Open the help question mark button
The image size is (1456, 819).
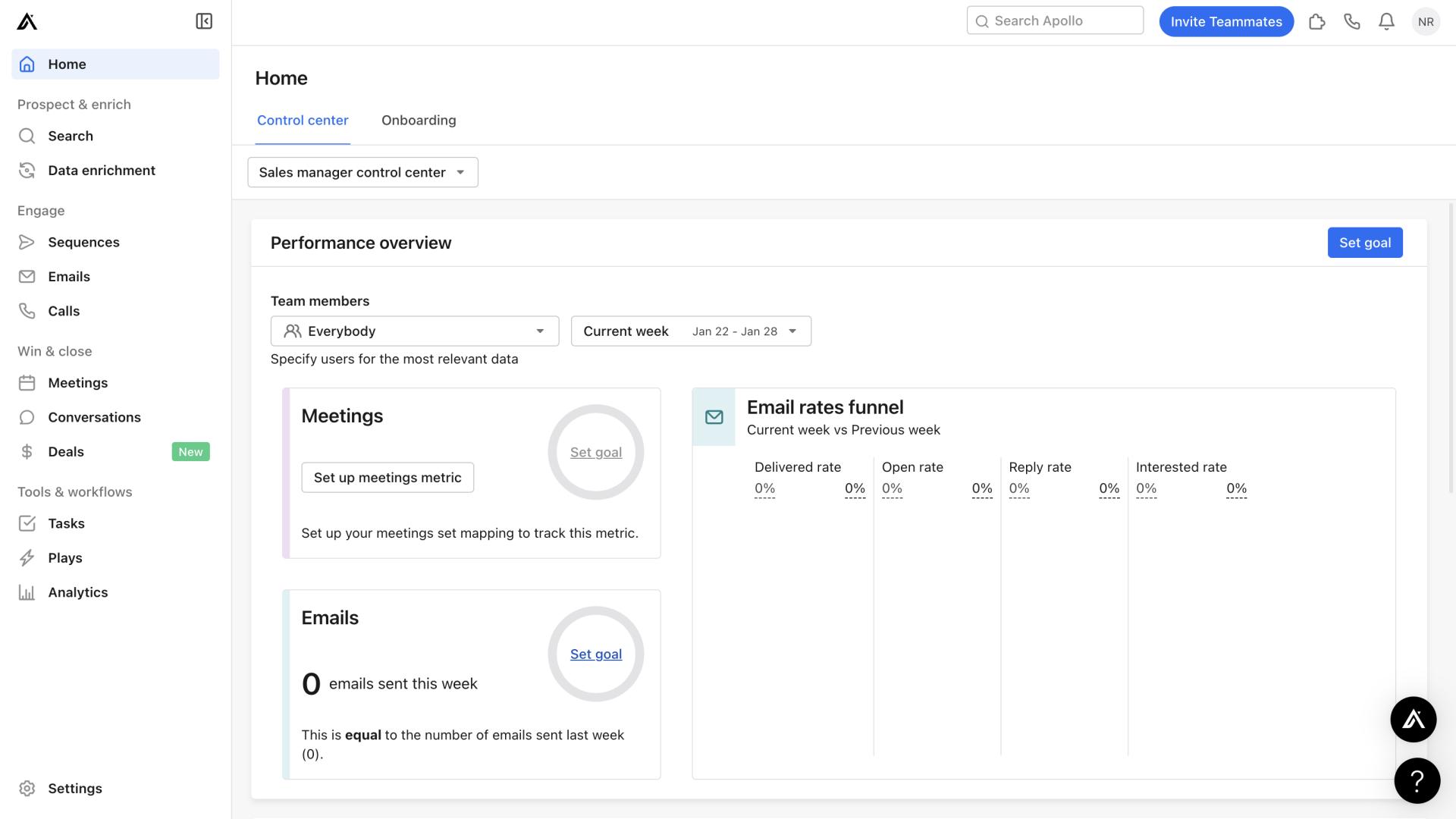tap(1417, 781)
